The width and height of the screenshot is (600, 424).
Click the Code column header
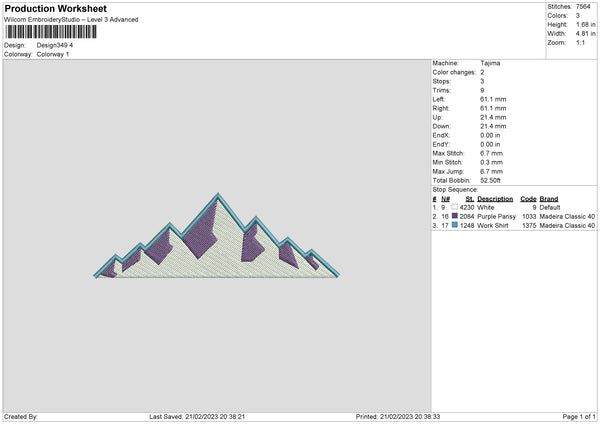(x=528, y=199)
